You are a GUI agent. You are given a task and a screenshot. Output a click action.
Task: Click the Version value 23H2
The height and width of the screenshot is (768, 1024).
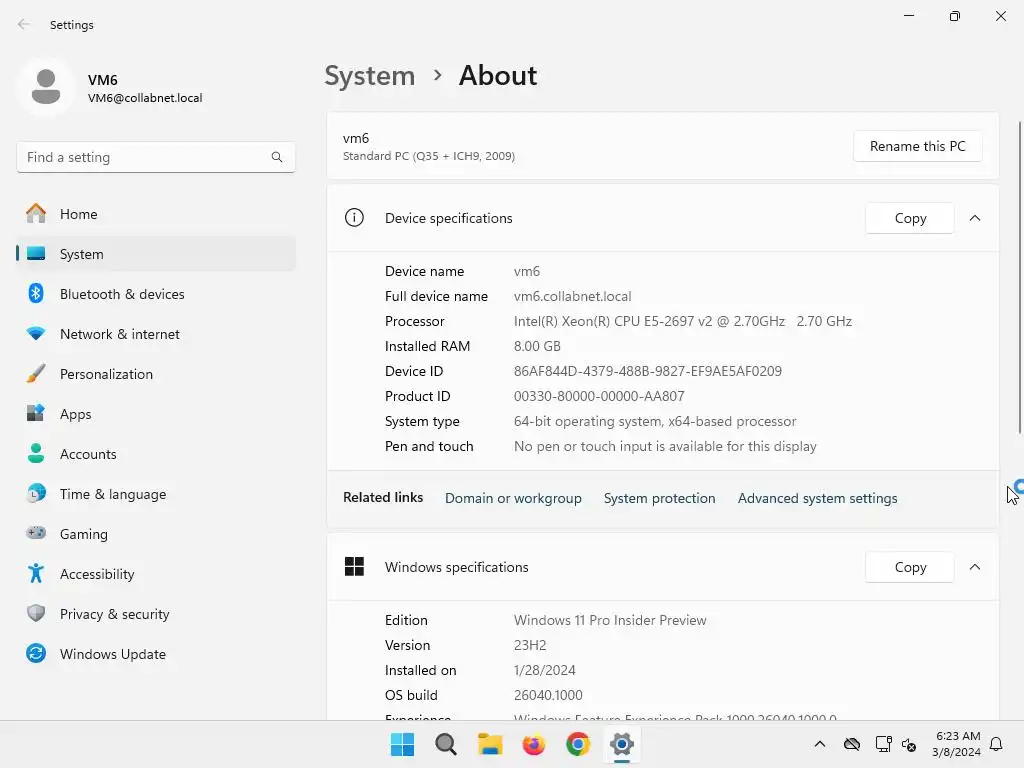(x=530, y=645)
